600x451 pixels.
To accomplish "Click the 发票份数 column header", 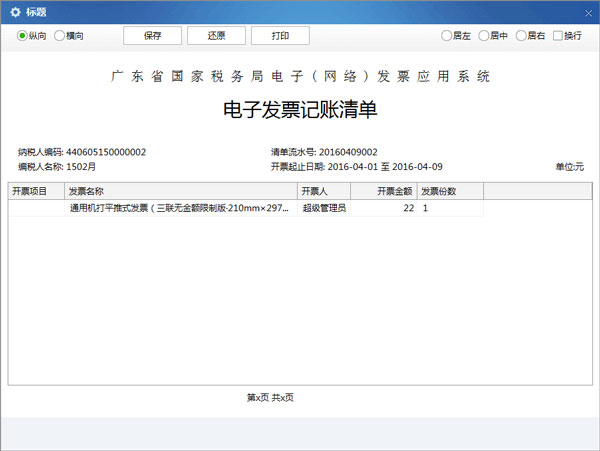I will (450, 190).
